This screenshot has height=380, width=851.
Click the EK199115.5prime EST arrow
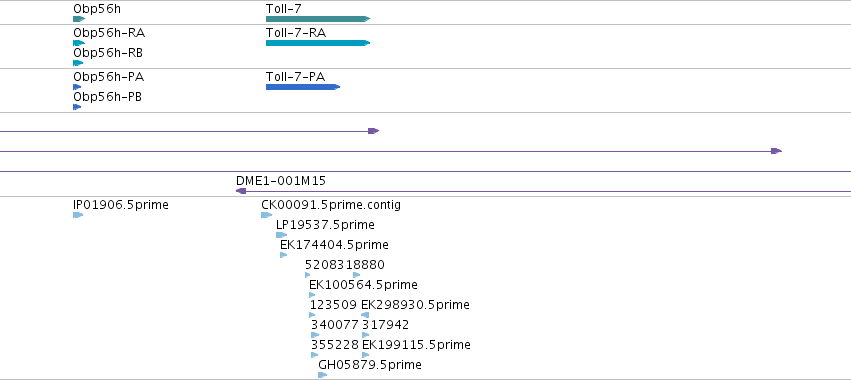pyautogui.click(x=366, y=355)
